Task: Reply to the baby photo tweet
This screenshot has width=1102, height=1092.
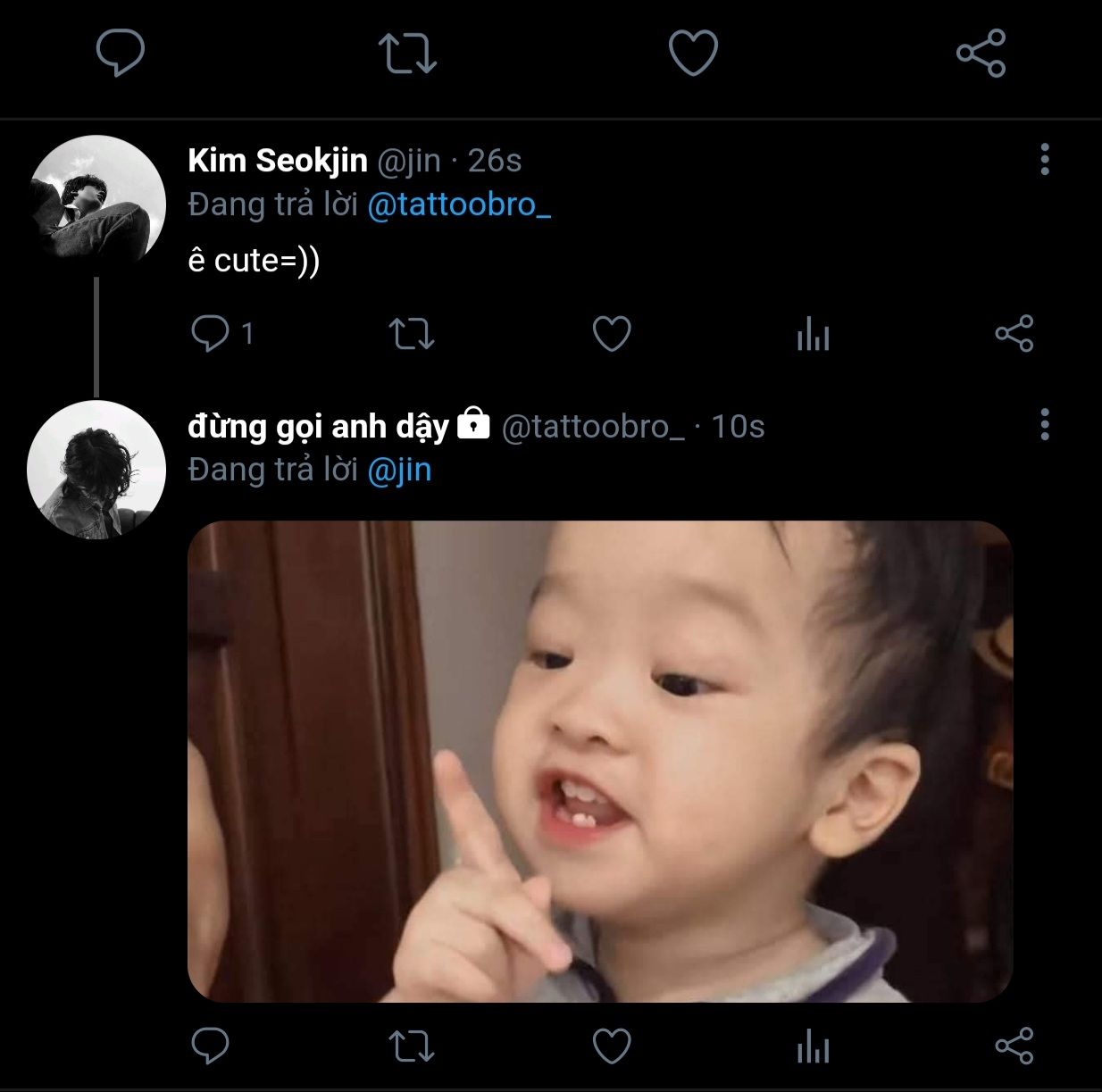Action: pos(211,1046)
